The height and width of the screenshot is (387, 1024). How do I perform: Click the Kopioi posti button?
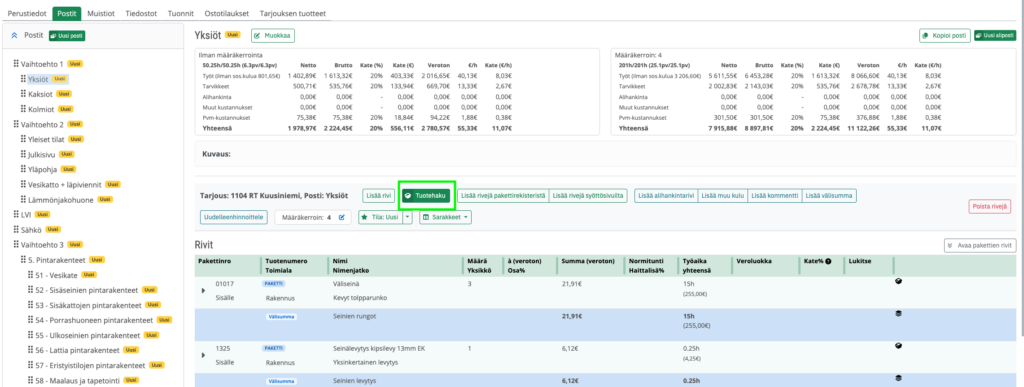tap(944, 35)
